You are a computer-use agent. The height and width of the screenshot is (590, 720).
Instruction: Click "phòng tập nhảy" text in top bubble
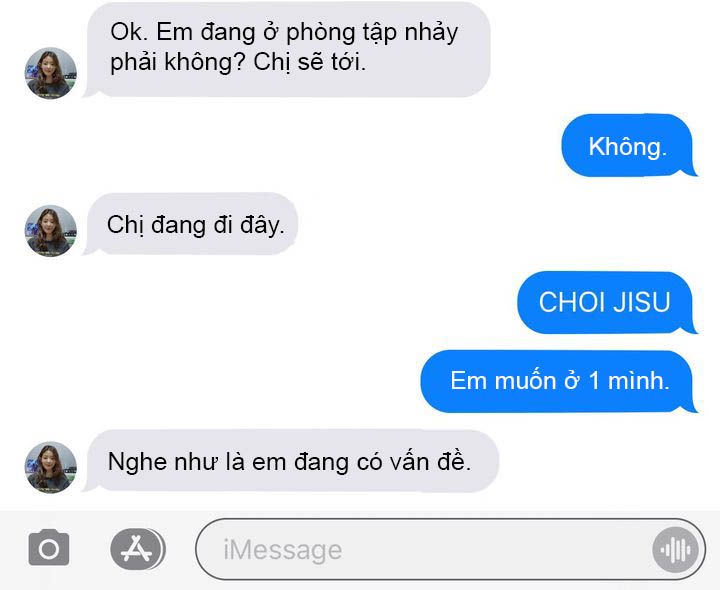[x=372, y=33]
